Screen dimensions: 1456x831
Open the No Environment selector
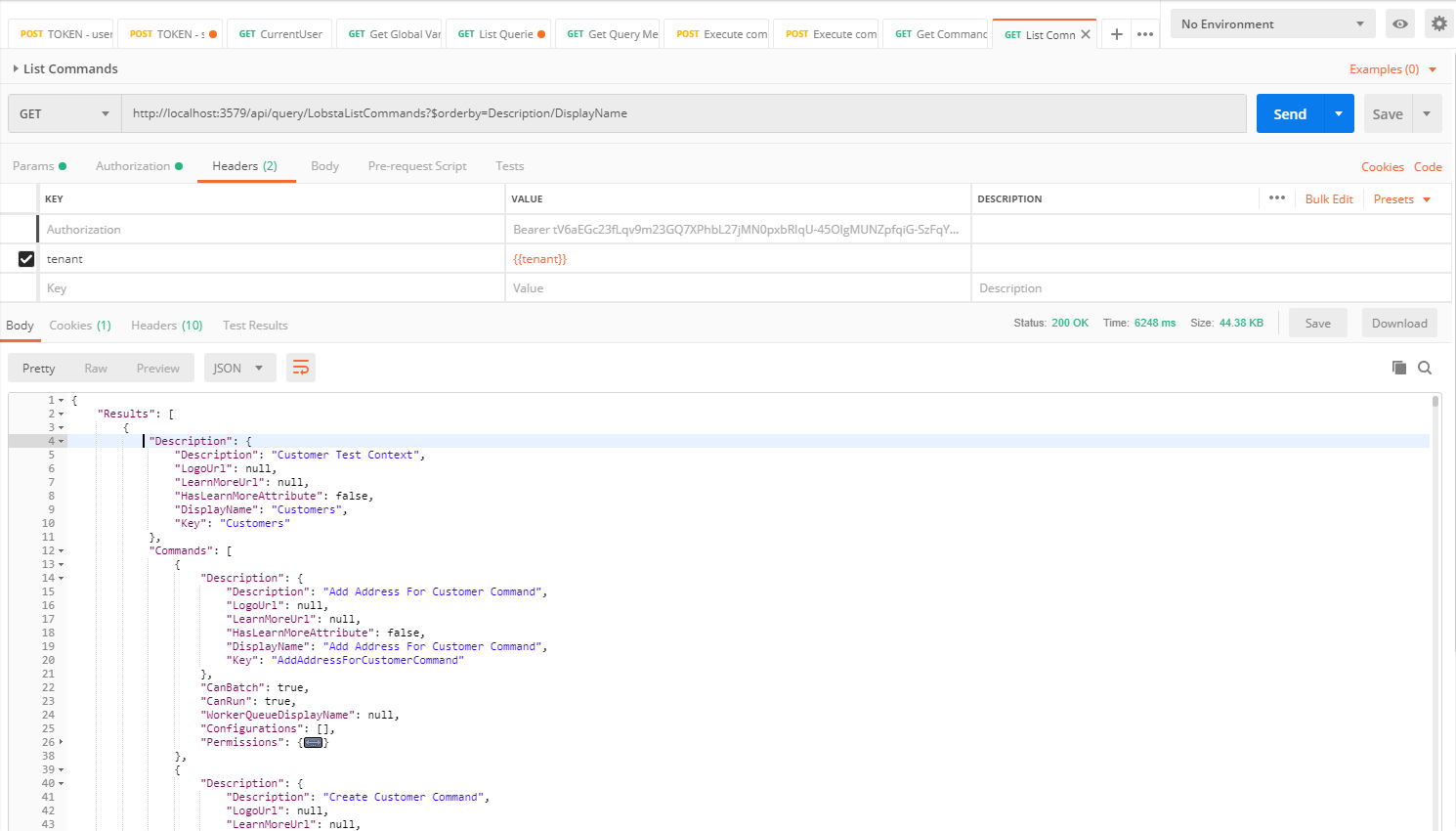1272,23
